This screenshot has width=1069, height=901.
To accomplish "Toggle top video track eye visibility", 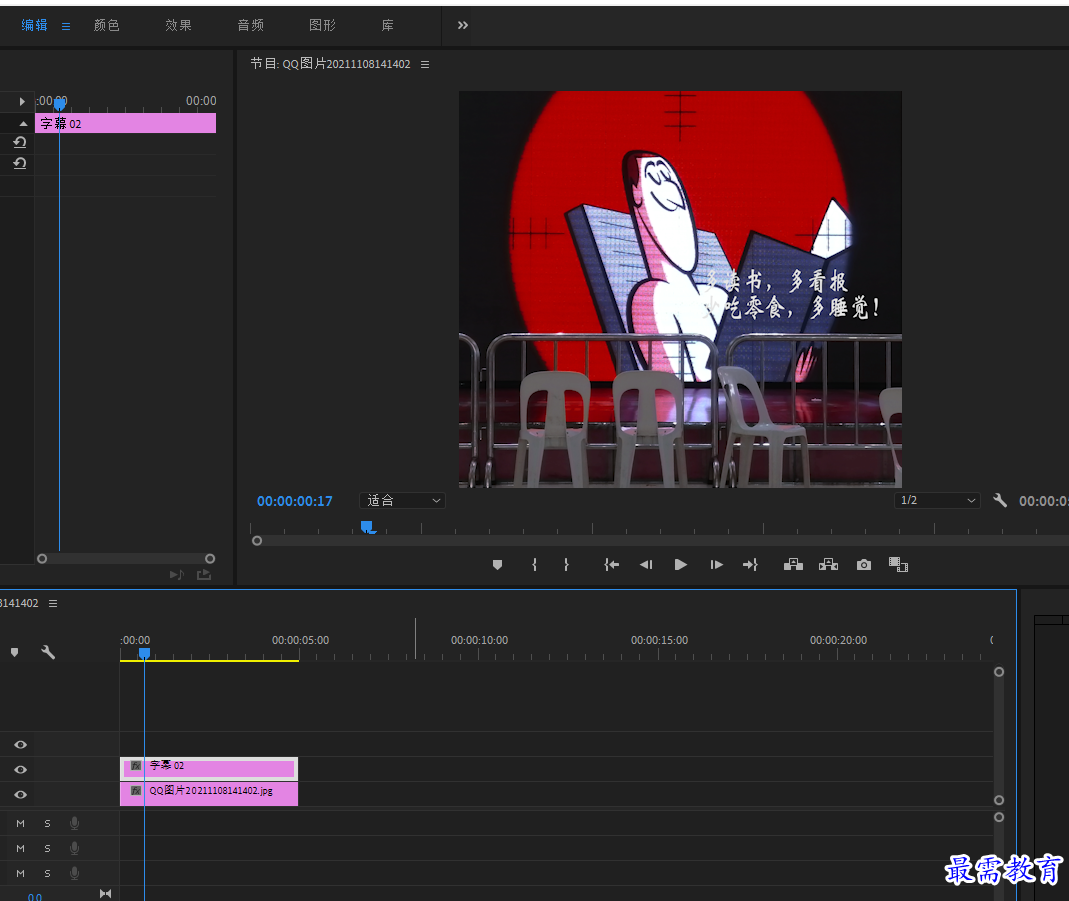I will coord(20,745).
